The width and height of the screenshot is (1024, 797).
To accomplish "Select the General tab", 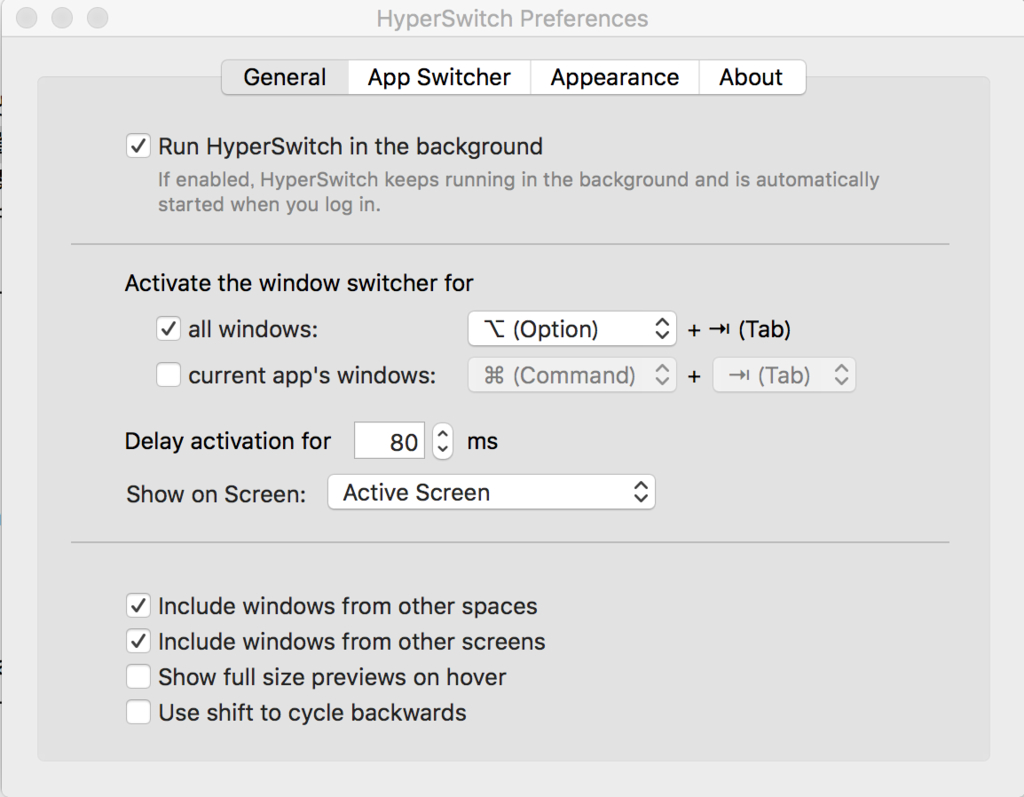I will pyautogui.click(x=285, y=77).
